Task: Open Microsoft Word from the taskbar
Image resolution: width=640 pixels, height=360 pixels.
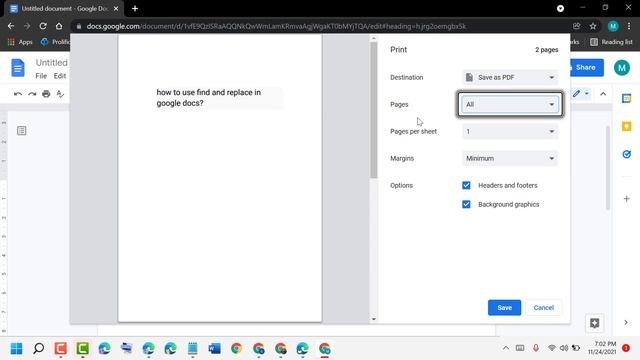Action: (x=214, y=349)
